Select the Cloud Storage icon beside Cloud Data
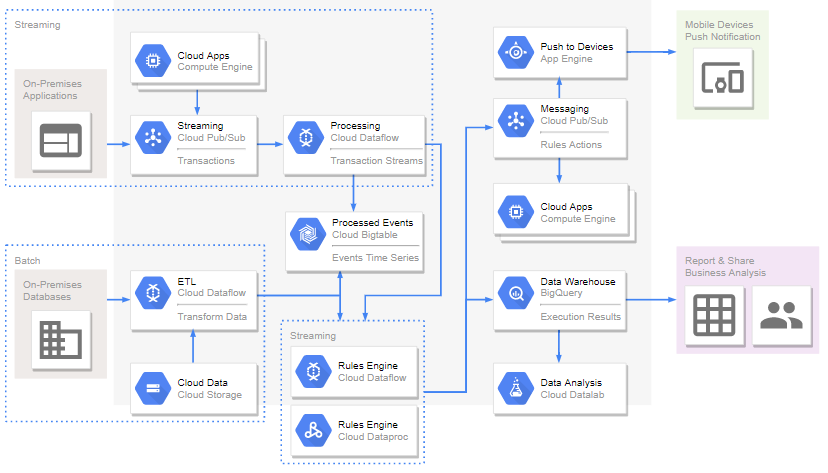The width and height of the screenshot is (828, 473). point(153,388)
